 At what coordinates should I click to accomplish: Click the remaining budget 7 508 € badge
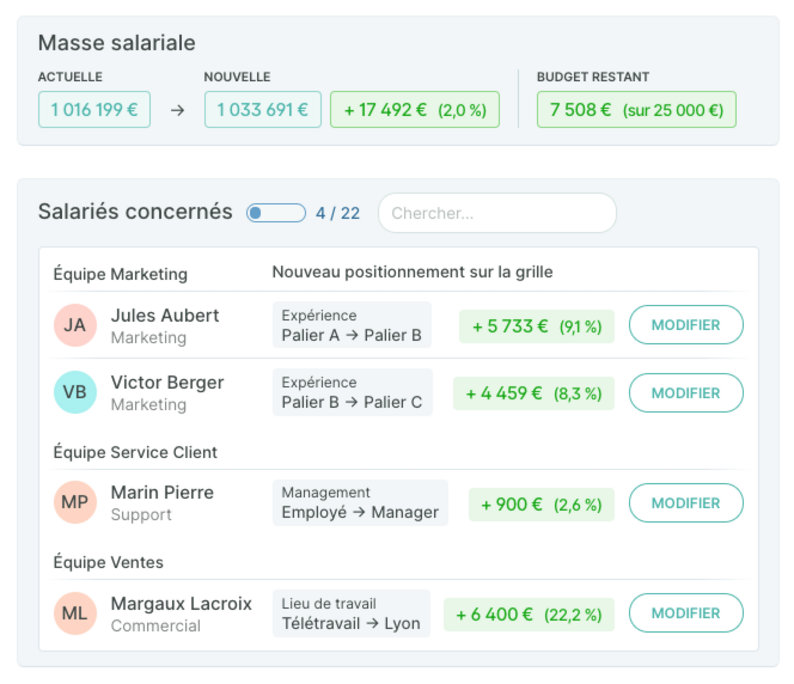point(637,109)
